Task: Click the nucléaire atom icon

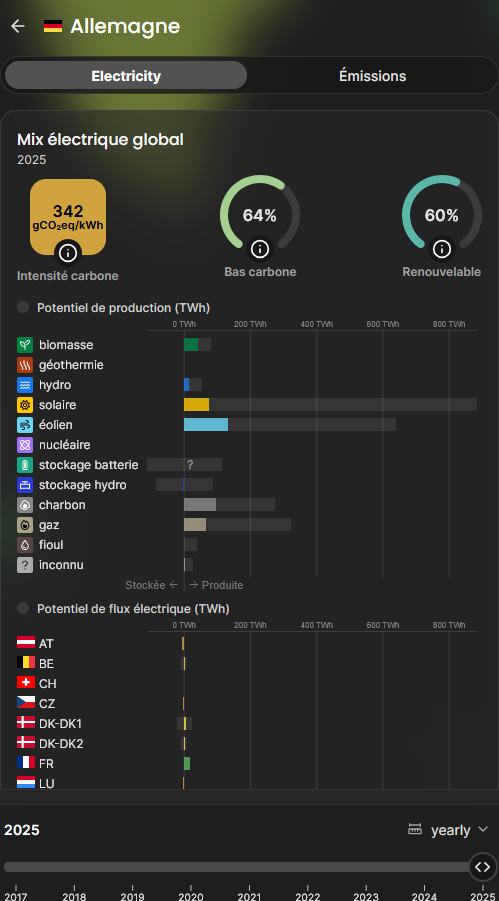Action: click(x=25, y=445)
